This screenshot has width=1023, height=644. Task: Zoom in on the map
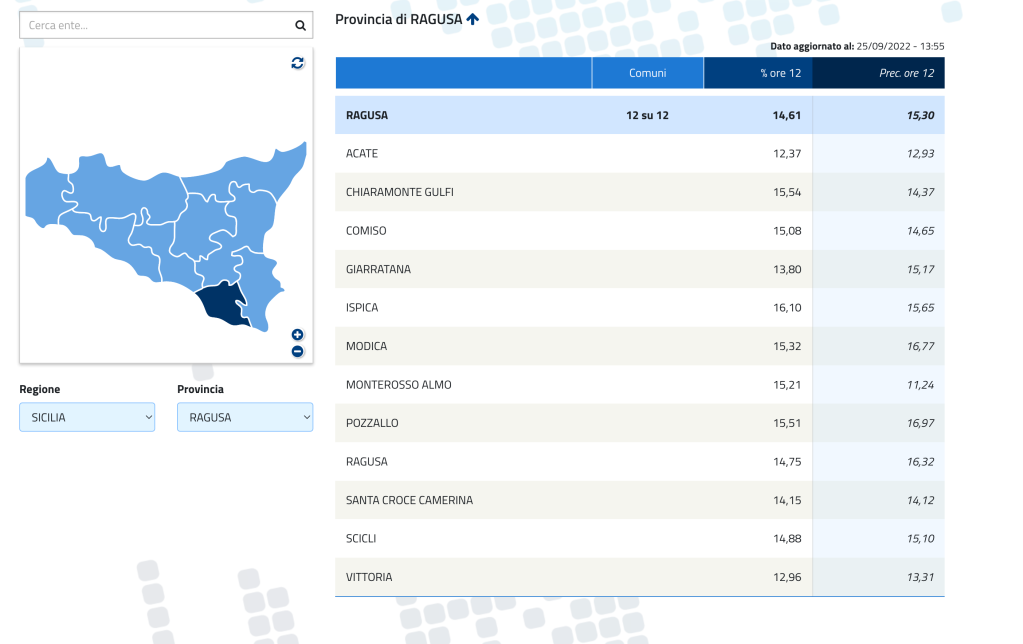tap(297, 335)
